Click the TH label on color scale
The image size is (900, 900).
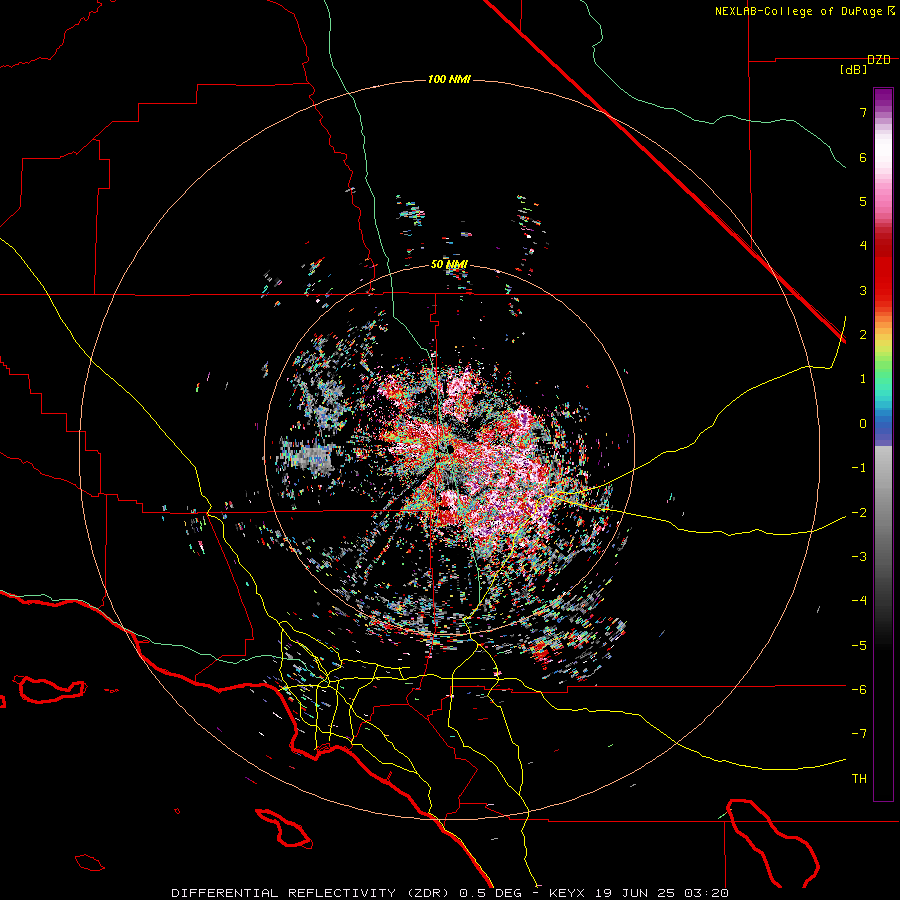[859, 778]
